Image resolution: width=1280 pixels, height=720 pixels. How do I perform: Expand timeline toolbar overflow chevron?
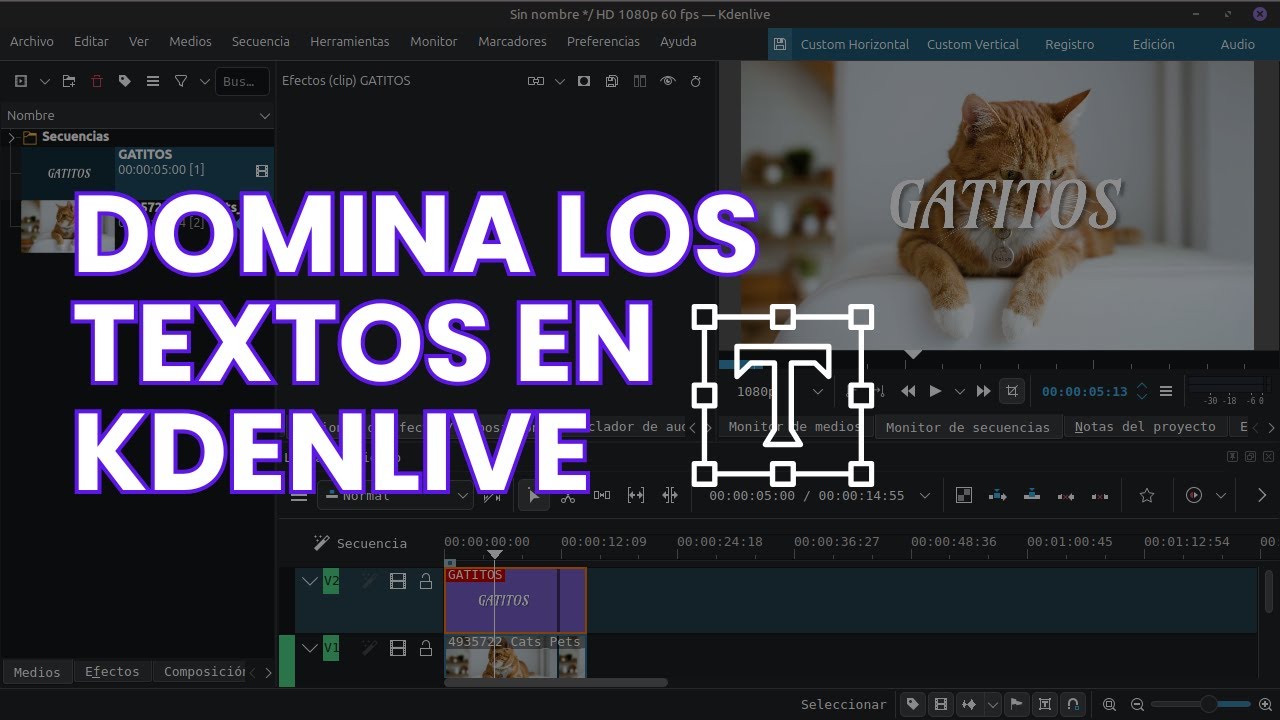click(1261, 495)
